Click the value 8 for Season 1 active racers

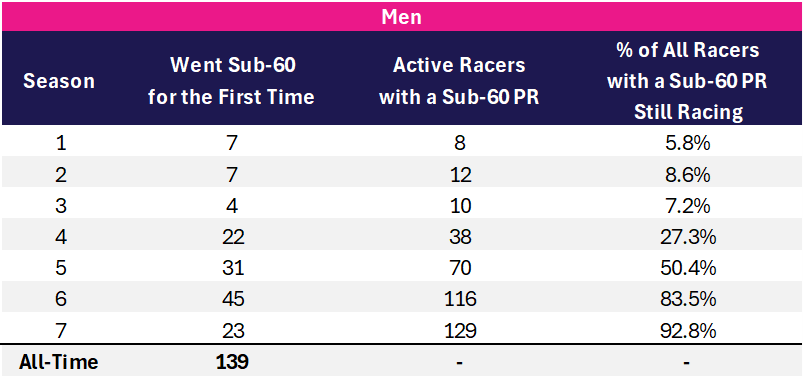[459, 144]
